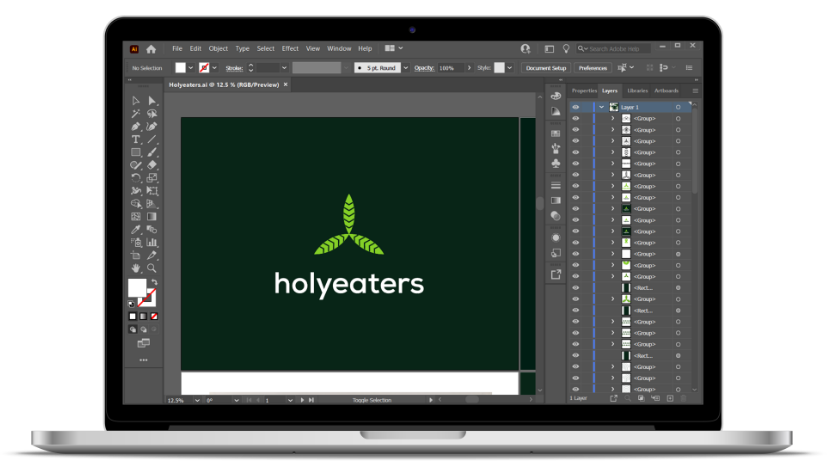830x475 pixels.
Task: Click Layer 1 target circle indicator
Action: pyautogui.click(x=679, y=107)
